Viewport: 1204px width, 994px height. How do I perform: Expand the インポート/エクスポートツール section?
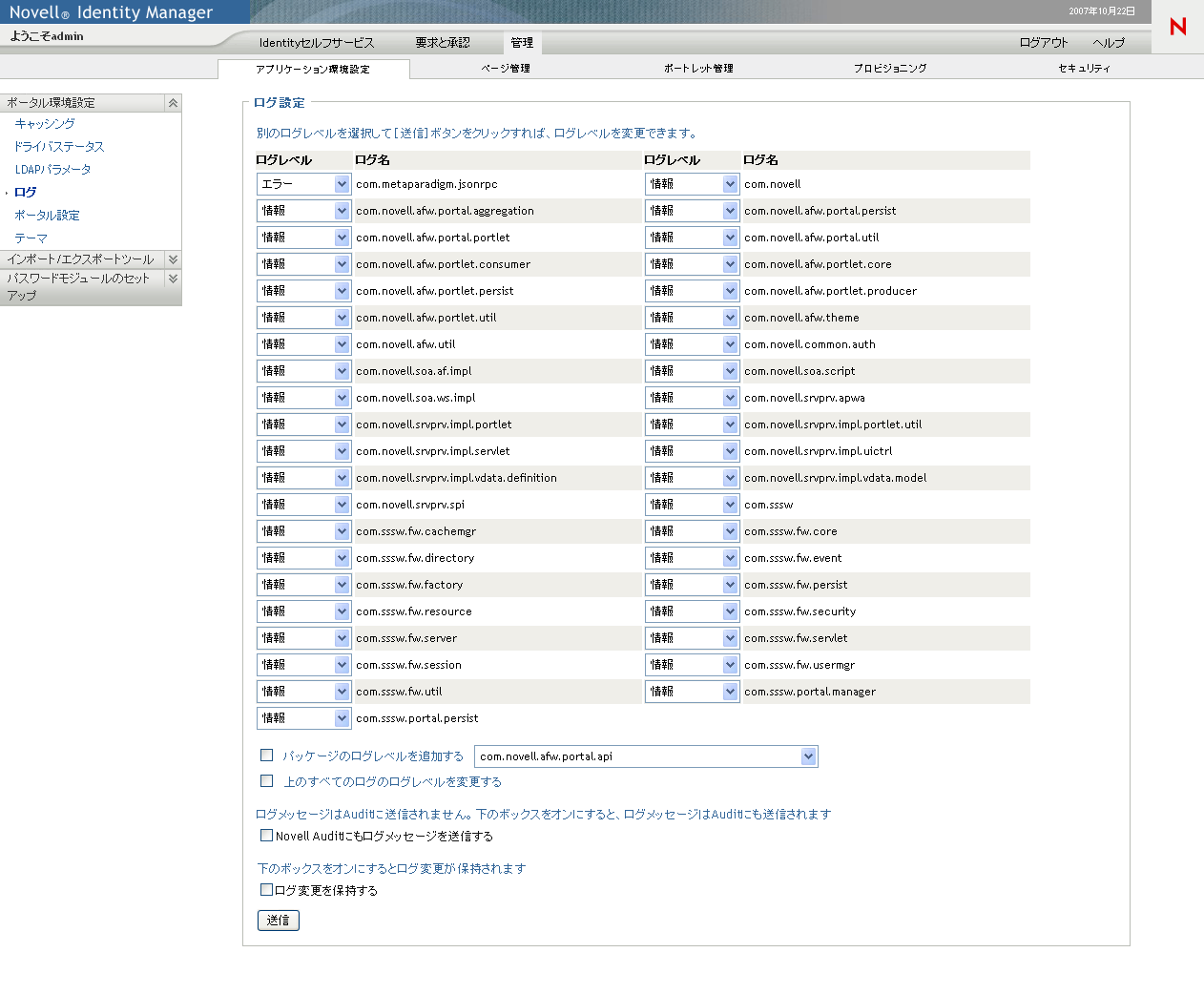[x=173, y=259]
